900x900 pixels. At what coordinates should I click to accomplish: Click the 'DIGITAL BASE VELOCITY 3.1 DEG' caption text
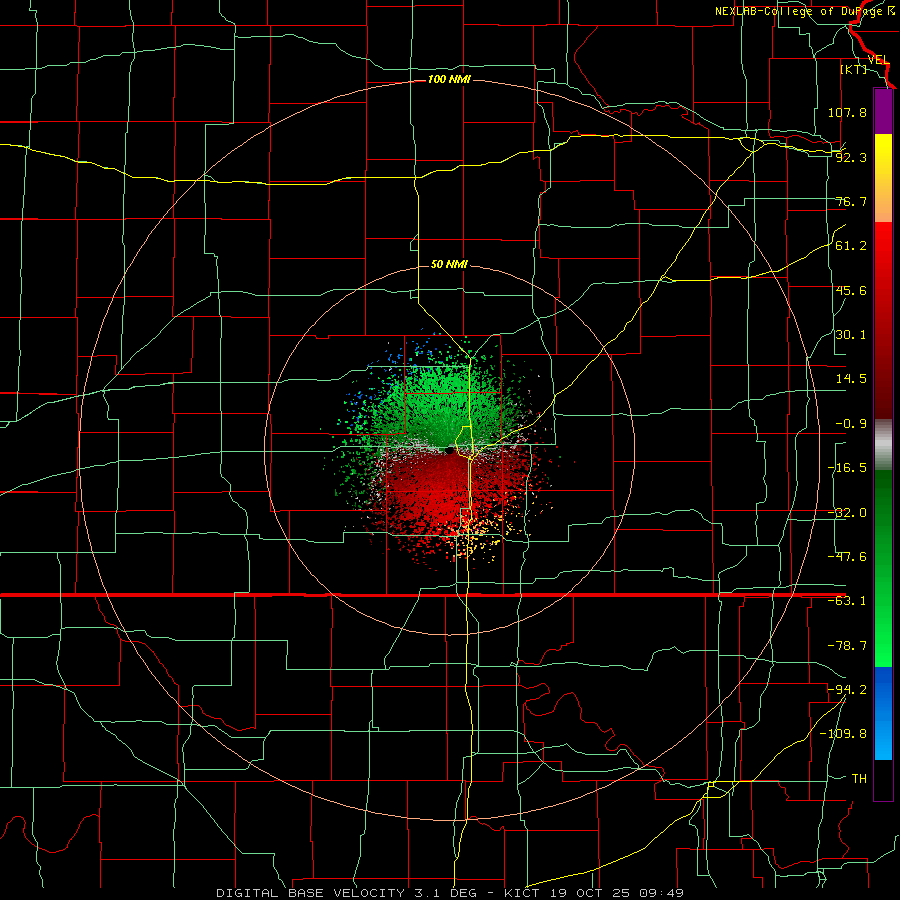coord(346,893)
